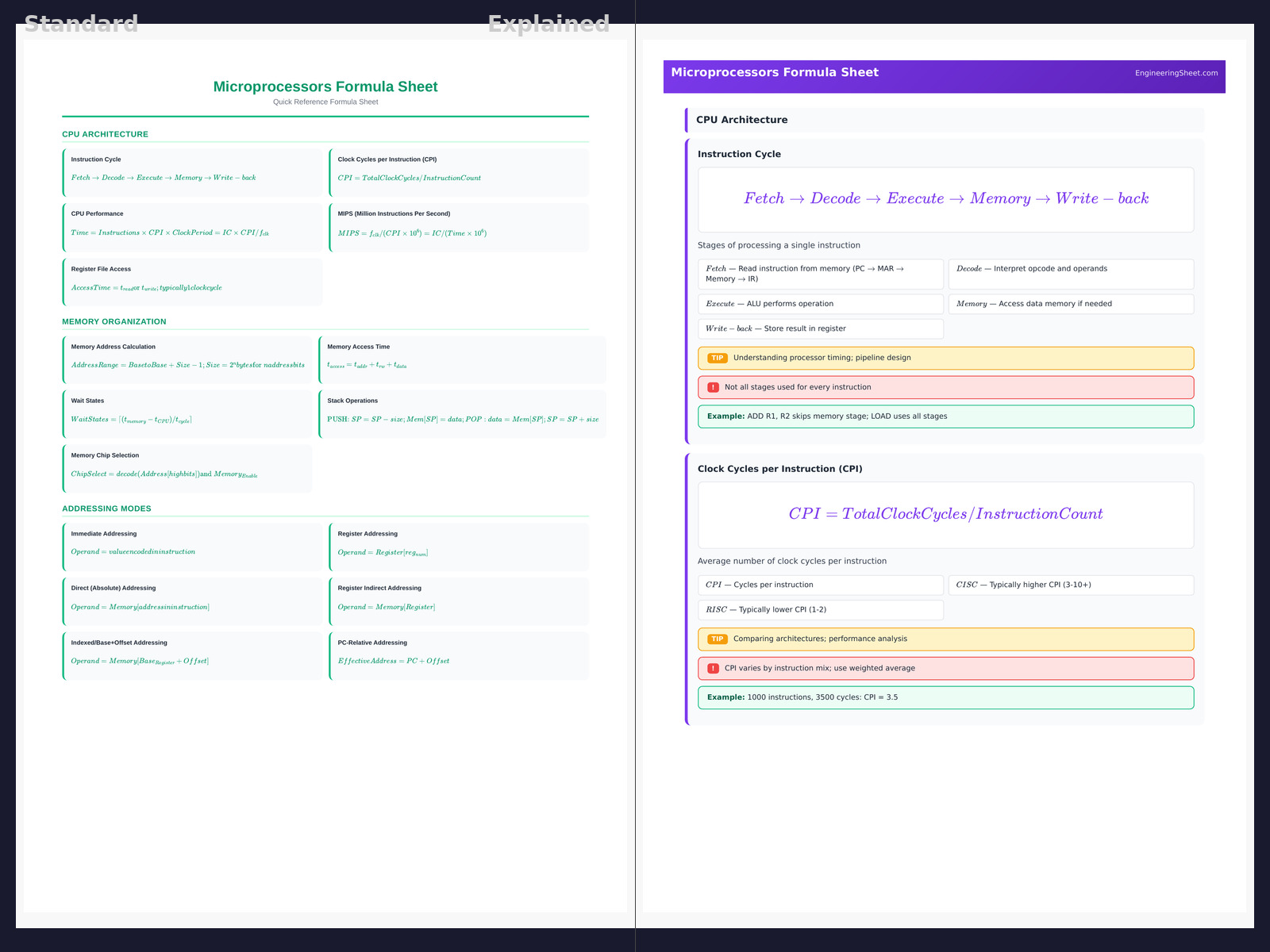Select the 'MIPS (Million Instructions Per Second)' card
The height and width of the screenshot is (952, 1270).
click(x=459, y=227)
